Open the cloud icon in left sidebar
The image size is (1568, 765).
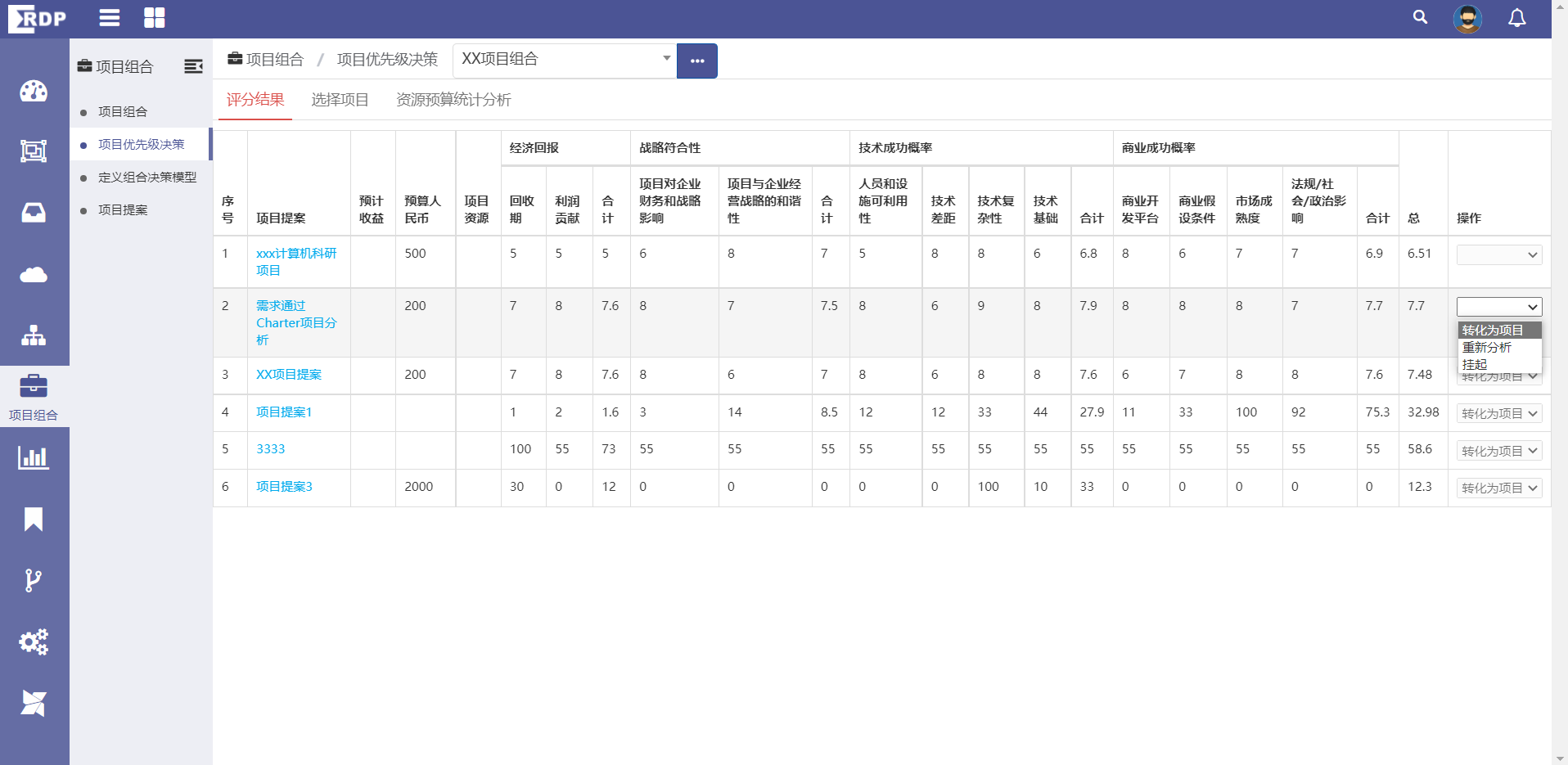click(x=34, y=275)
